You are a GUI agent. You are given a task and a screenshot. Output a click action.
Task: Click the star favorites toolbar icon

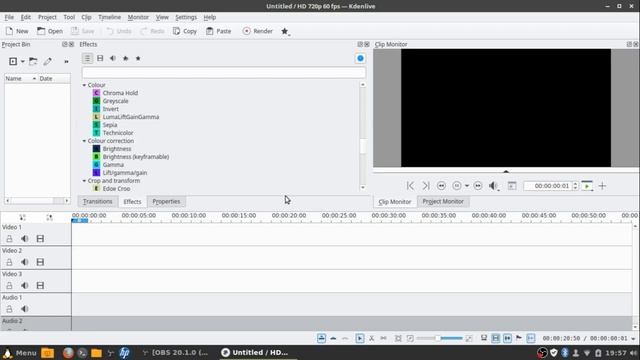(285, 31)
